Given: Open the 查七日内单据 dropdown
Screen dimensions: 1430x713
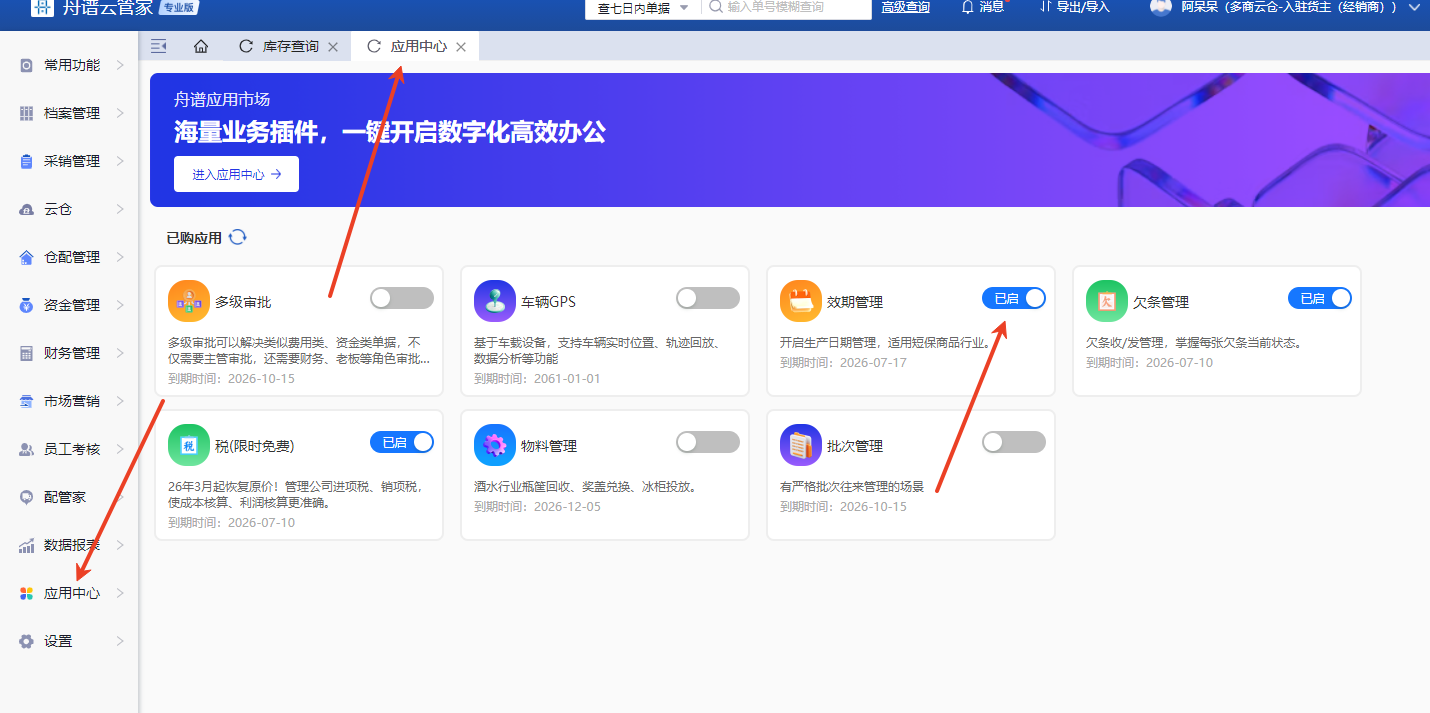Looking at the screenshot, I should [642, 8].
